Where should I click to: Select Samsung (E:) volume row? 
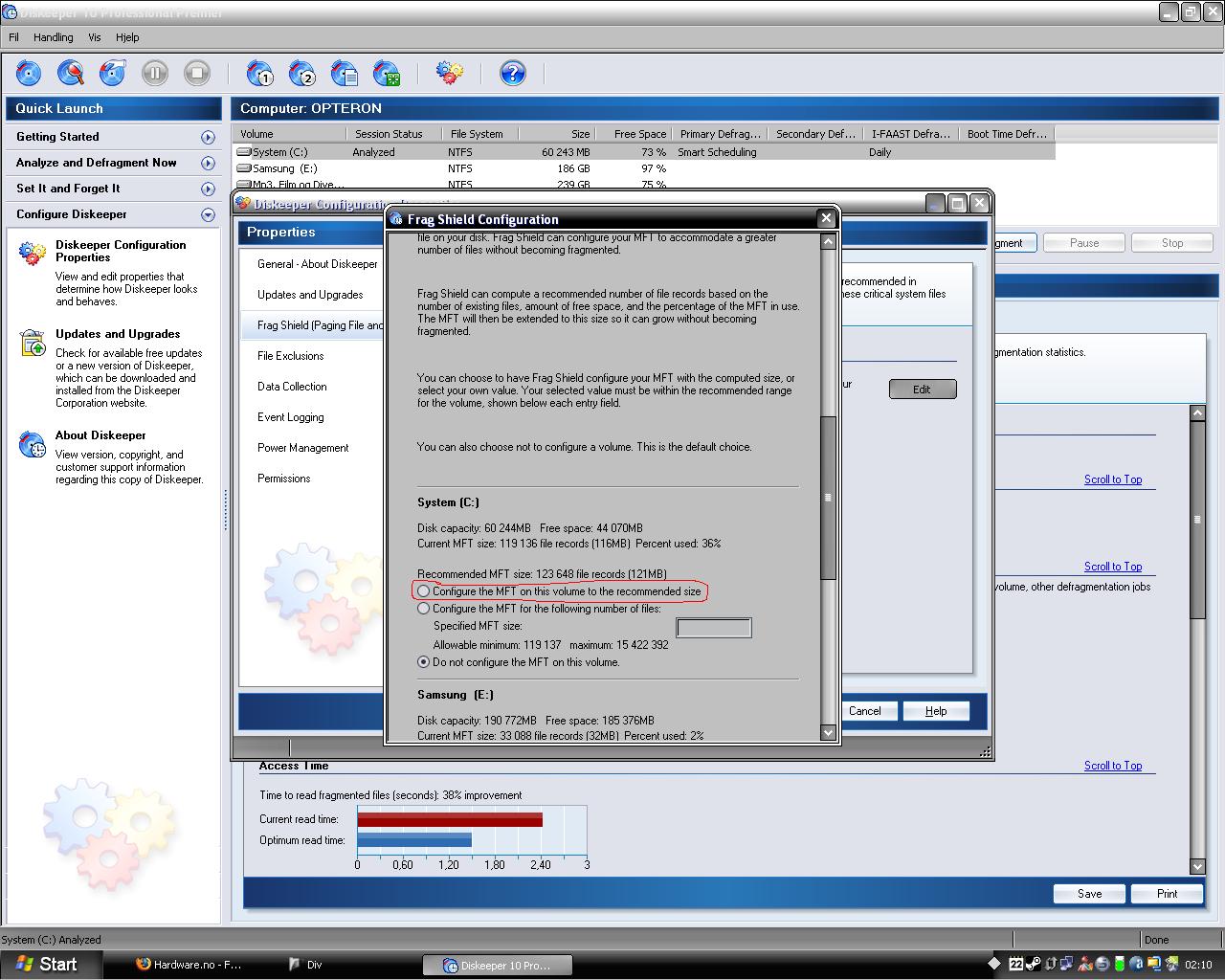643,168
